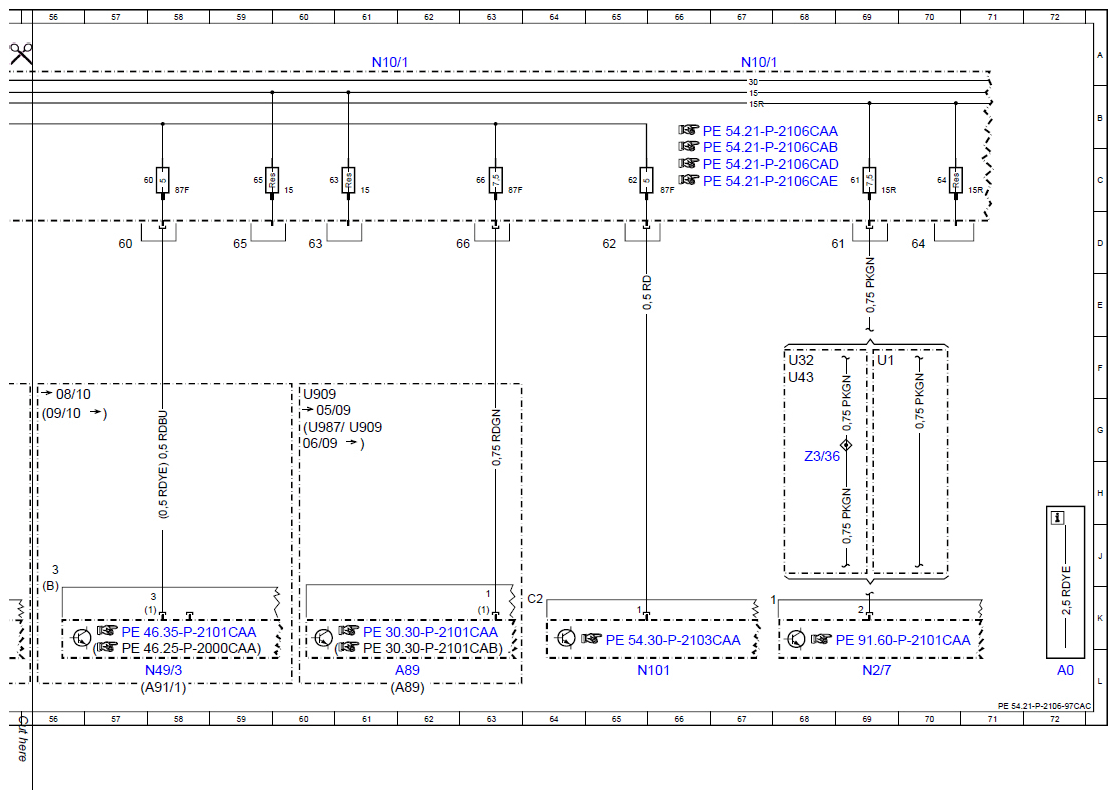Follow the PE 91.60-P-2101CAA link

903,640
